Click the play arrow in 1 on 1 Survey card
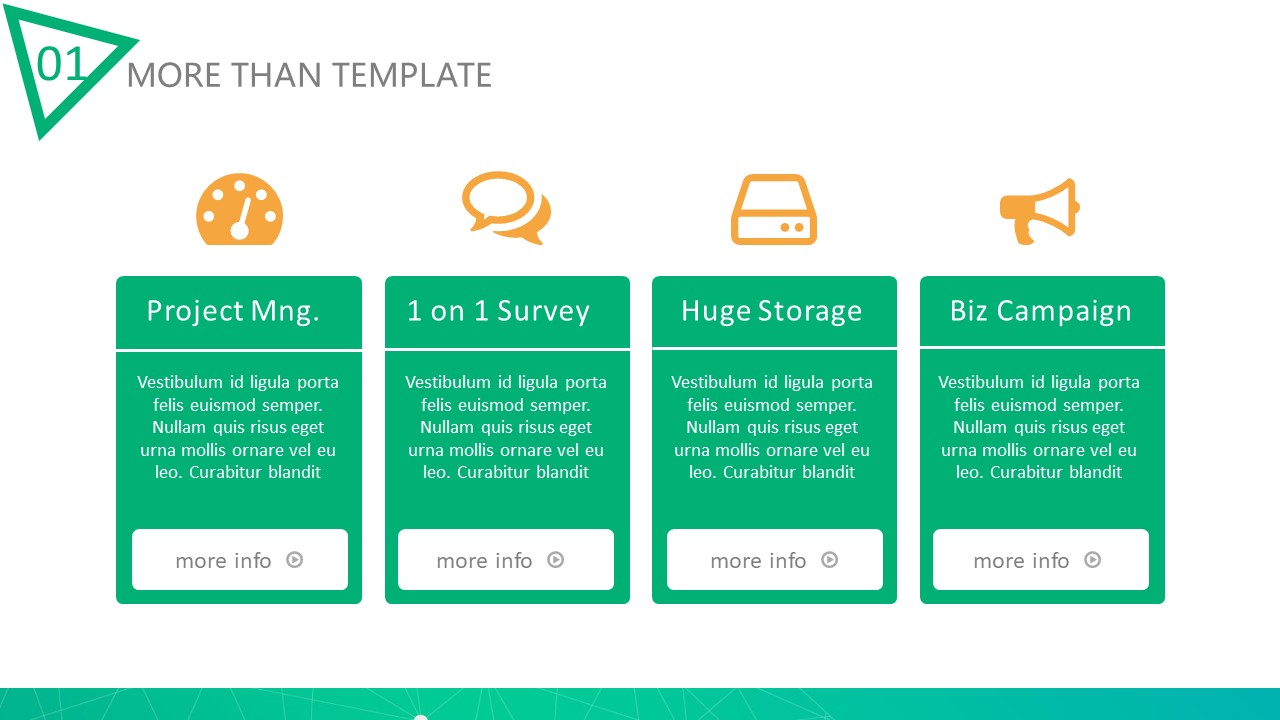The image size is (1280, 720). click(x=556, y=560)
